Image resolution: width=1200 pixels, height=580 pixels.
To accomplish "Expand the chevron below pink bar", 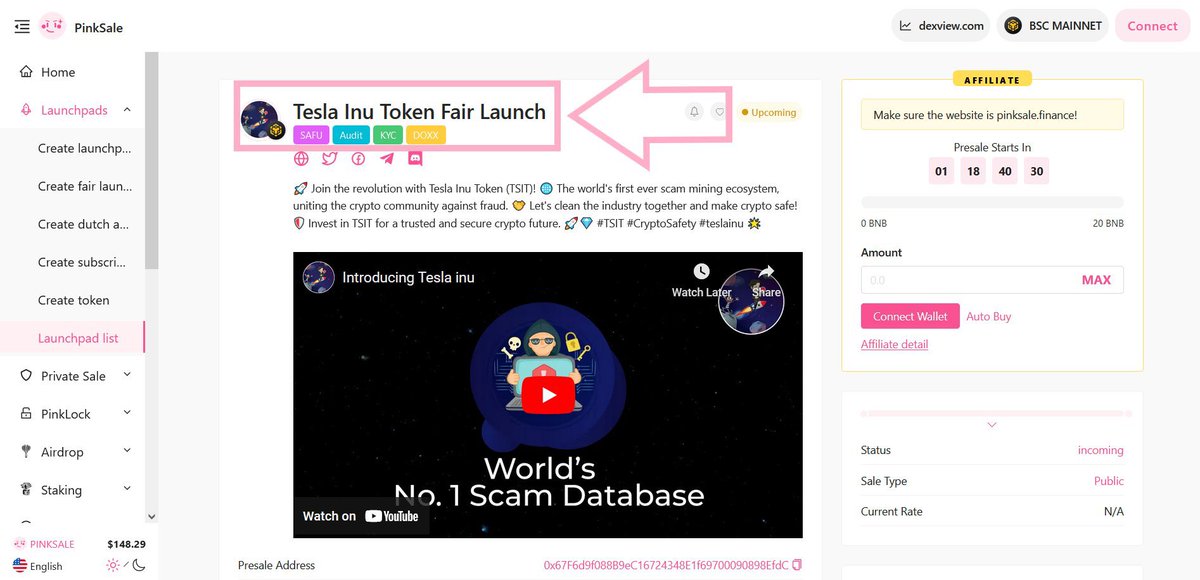I will 992,425.
